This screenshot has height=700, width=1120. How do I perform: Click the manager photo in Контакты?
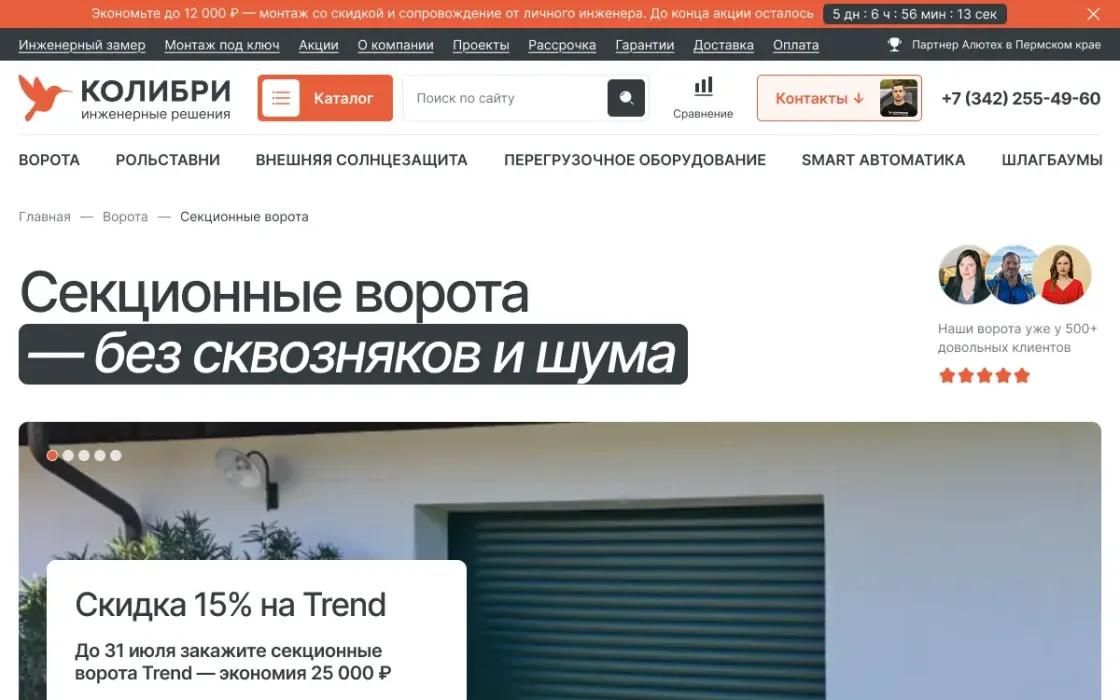pyautogui.click(x=899, y=98)
